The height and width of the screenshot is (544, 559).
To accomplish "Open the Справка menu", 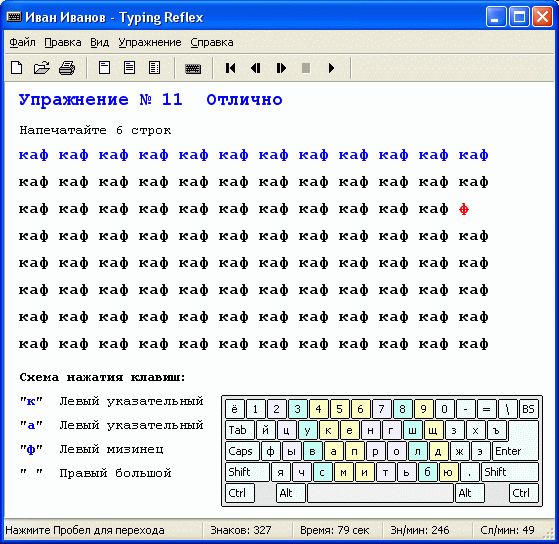I will pos(212,42).
